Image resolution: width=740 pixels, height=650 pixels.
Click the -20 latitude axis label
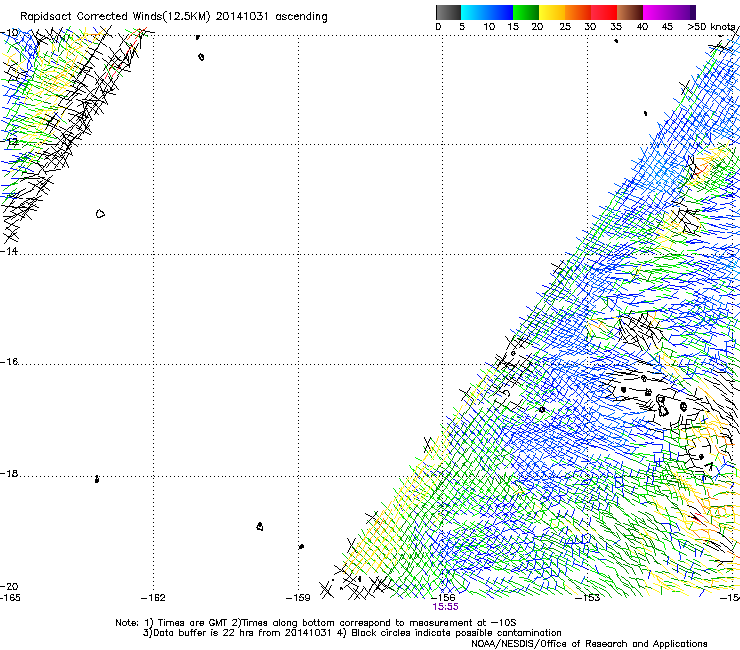click(x=9, y=586)
